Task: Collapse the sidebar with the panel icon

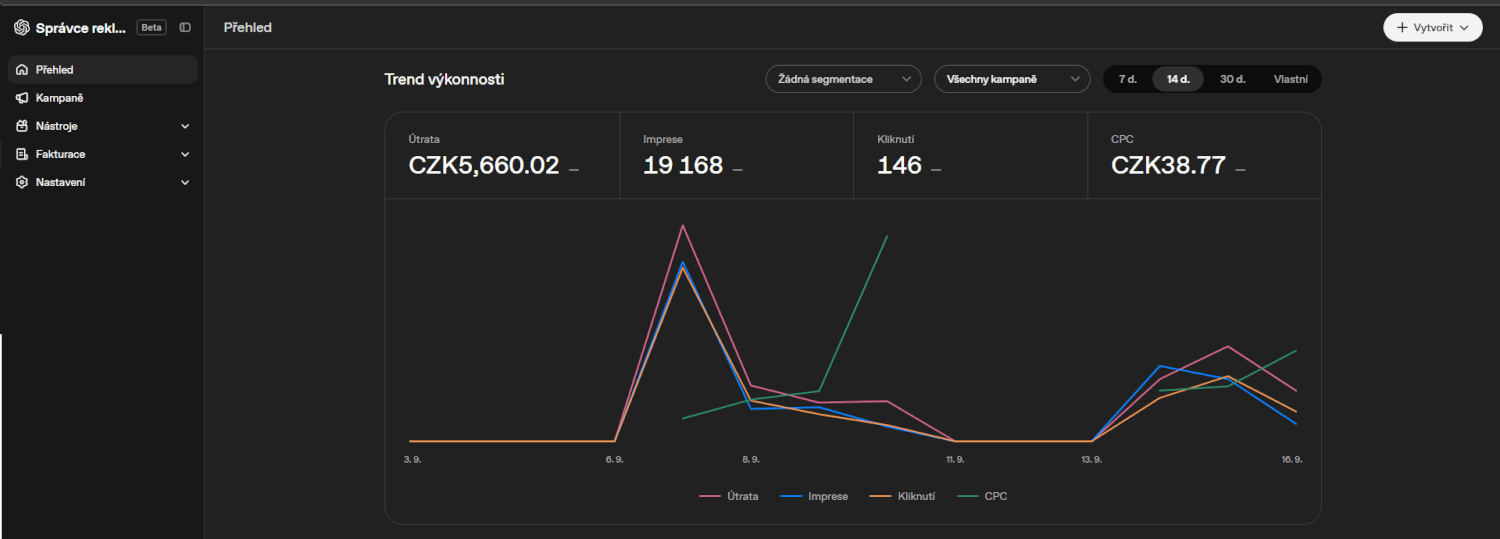Action: (x=185, y=28)
